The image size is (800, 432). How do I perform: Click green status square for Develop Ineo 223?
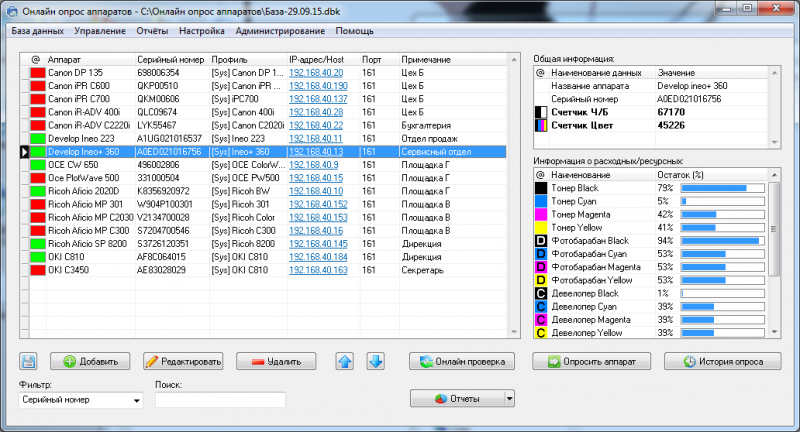pos(38,138)
